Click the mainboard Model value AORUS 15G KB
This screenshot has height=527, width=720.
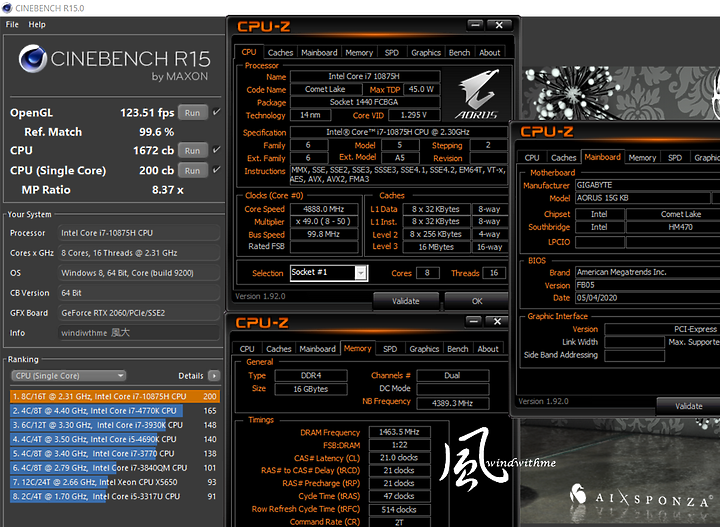click(642, 198)
